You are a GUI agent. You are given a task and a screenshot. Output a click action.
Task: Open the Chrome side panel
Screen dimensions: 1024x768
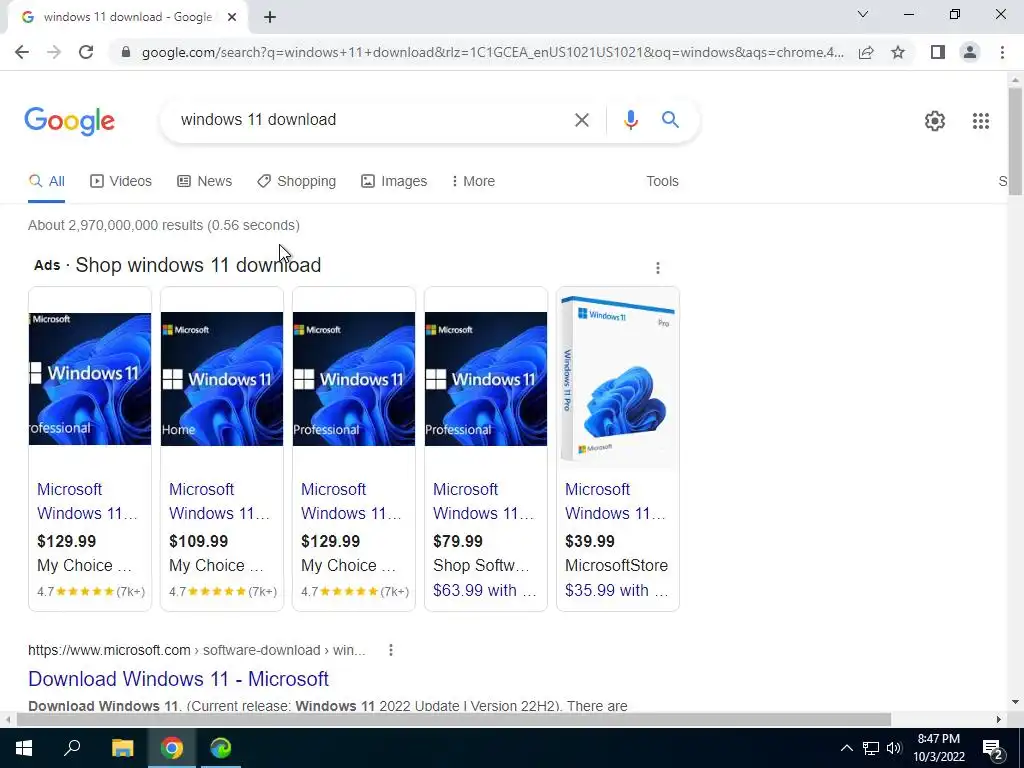coord(938,52)
